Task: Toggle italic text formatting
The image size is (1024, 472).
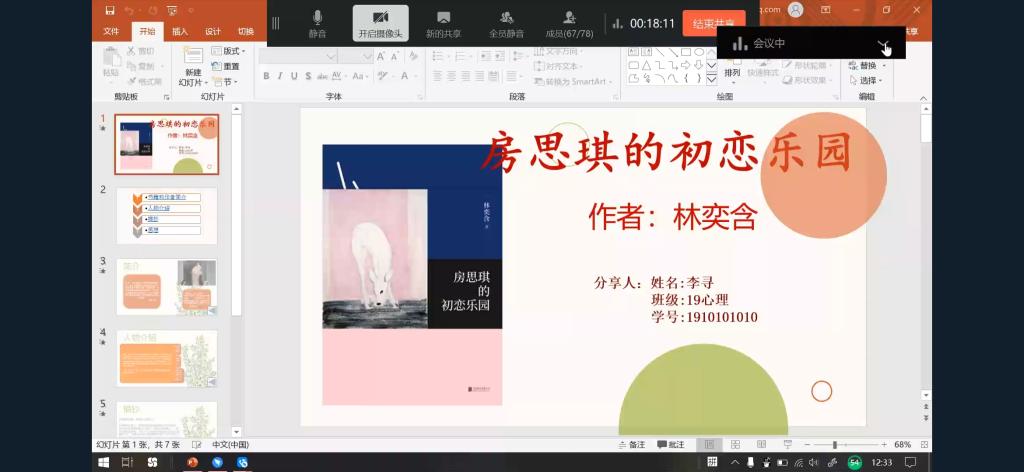Action: point(280,76)
